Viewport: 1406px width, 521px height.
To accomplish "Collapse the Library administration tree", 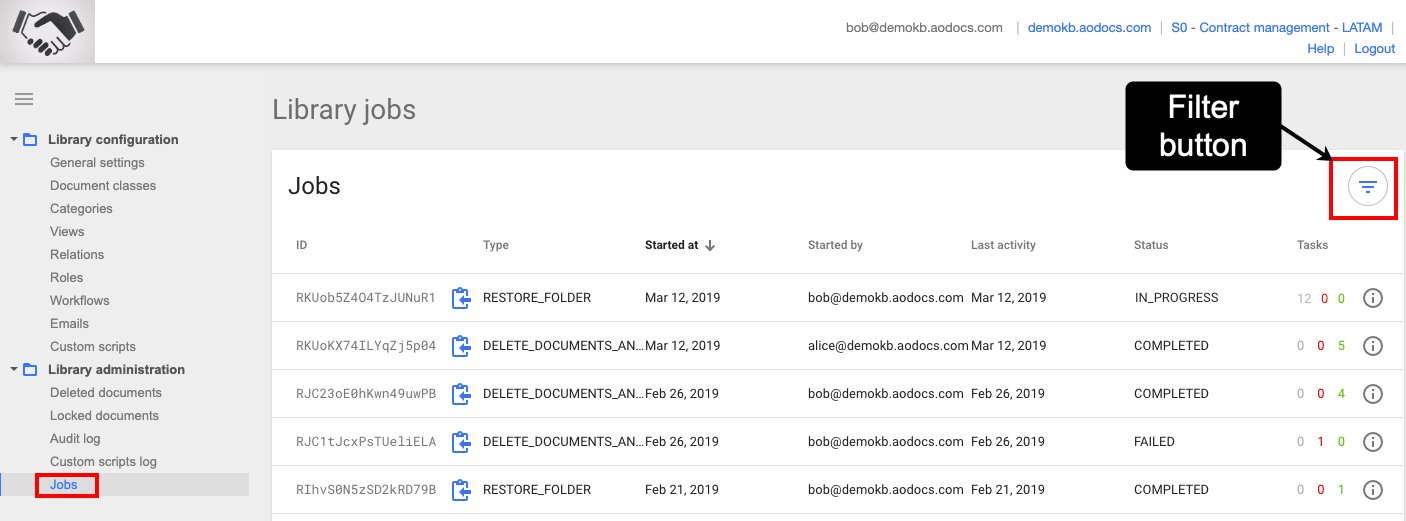I will coord(14,369).
